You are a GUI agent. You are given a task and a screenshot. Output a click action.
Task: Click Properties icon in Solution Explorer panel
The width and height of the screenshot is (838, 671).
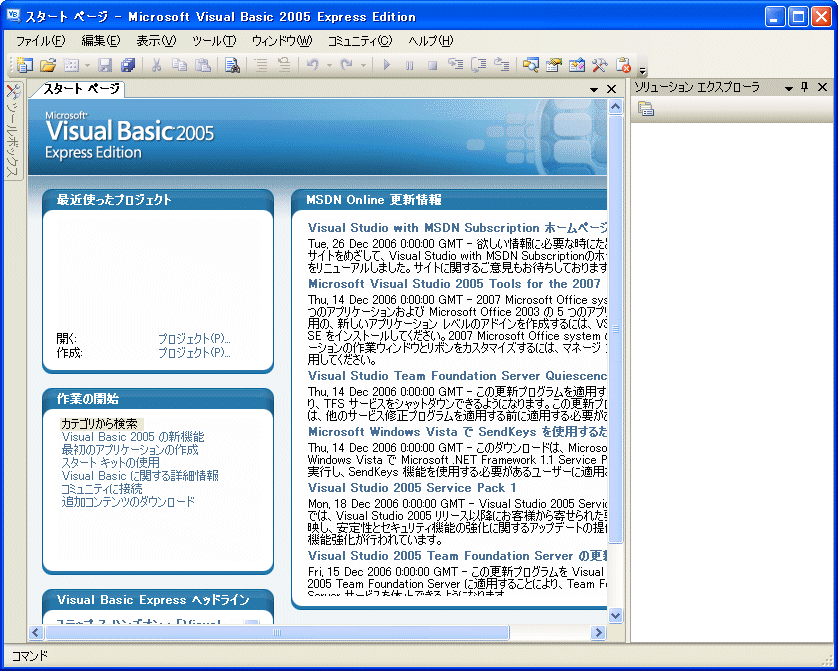pos(646,109)
